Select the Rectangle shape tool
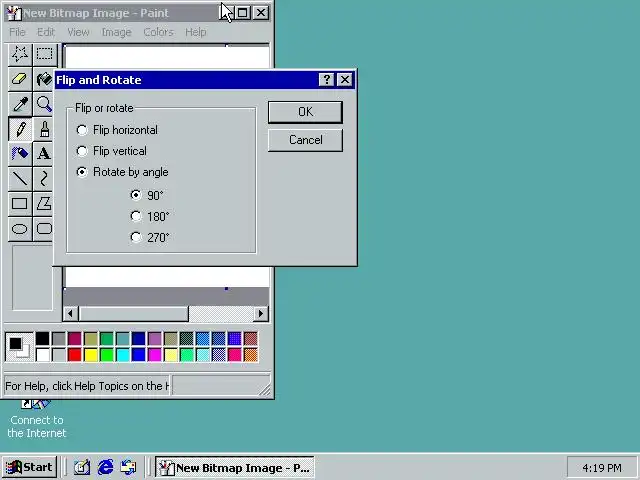 [20, 204]
